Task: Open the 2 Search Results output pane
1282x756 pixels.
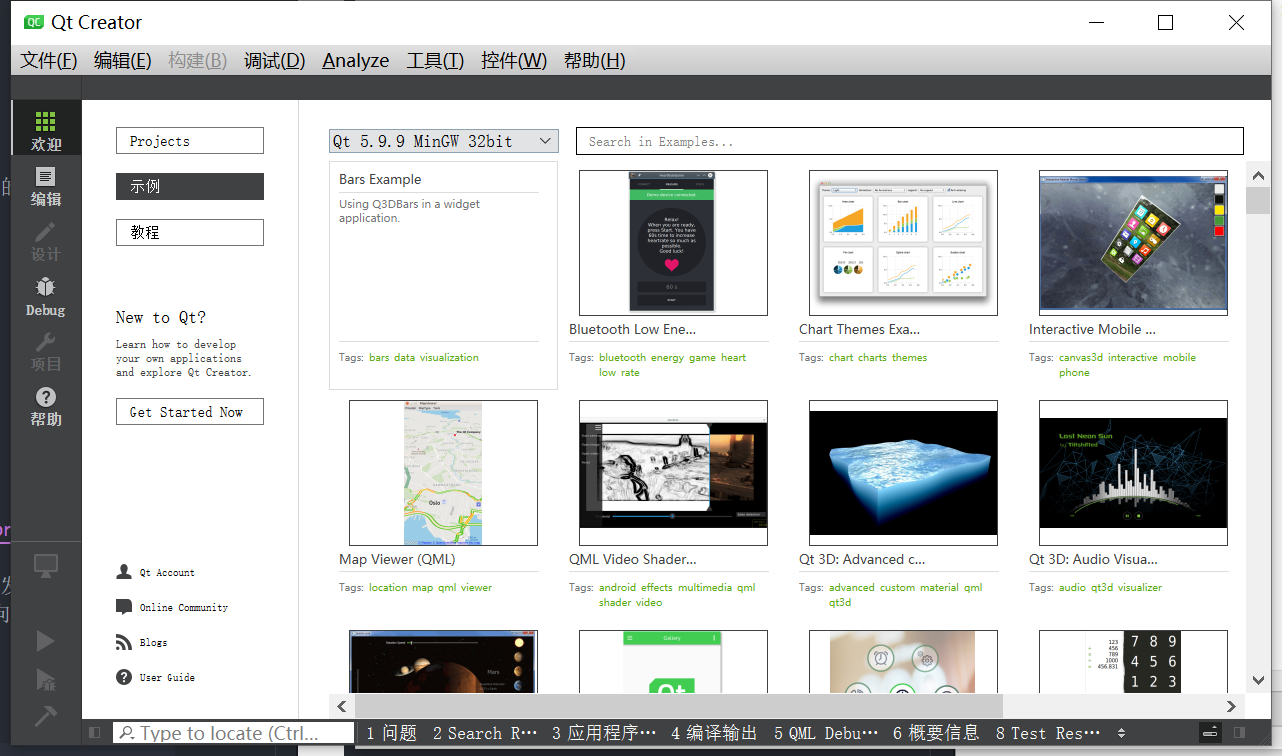Action: pos(485,733)
